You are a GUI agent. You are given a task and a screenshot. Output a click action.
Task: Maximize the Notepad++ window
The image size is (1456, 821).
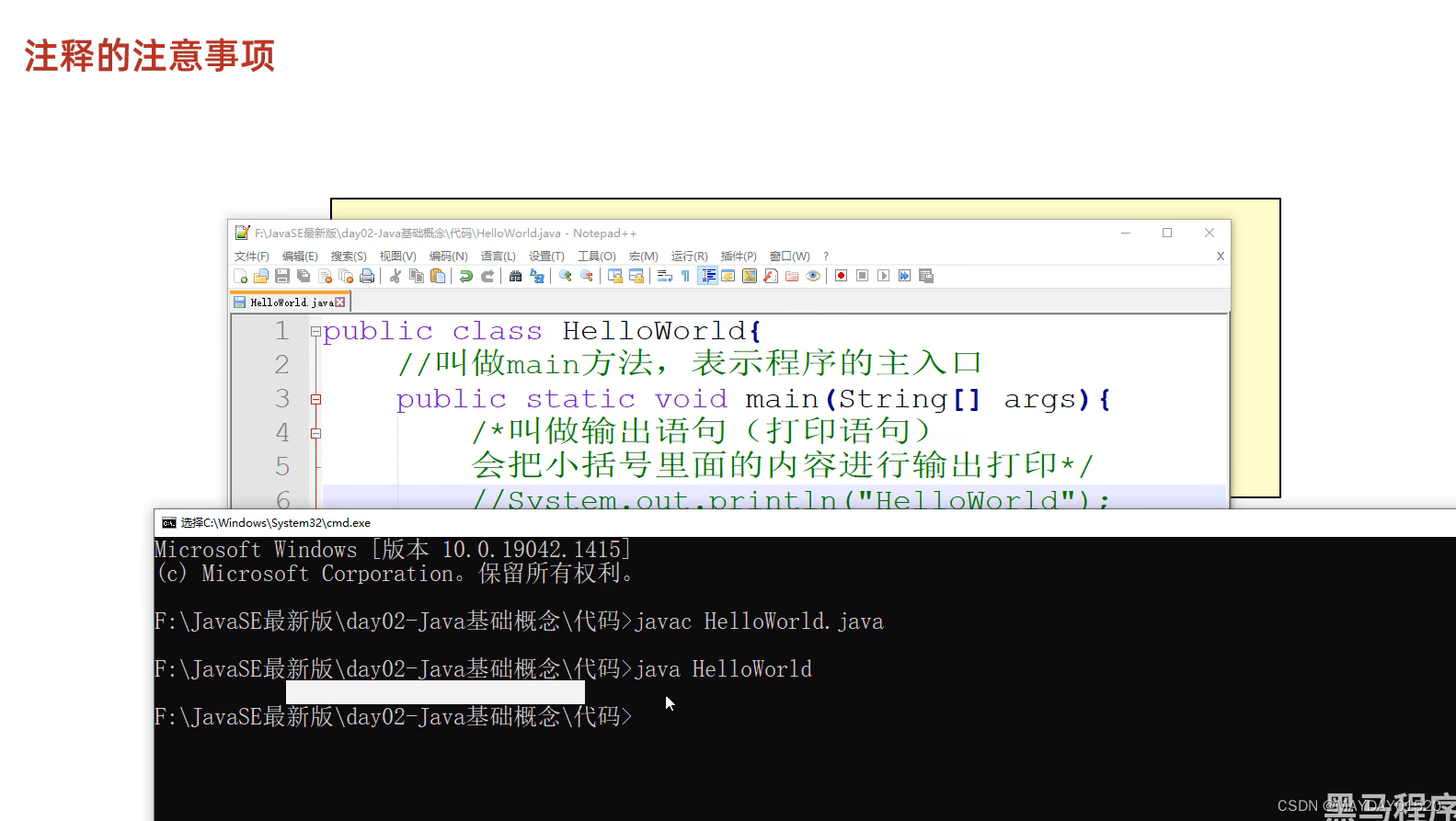pyautogui.click(x=1167, y=233)
